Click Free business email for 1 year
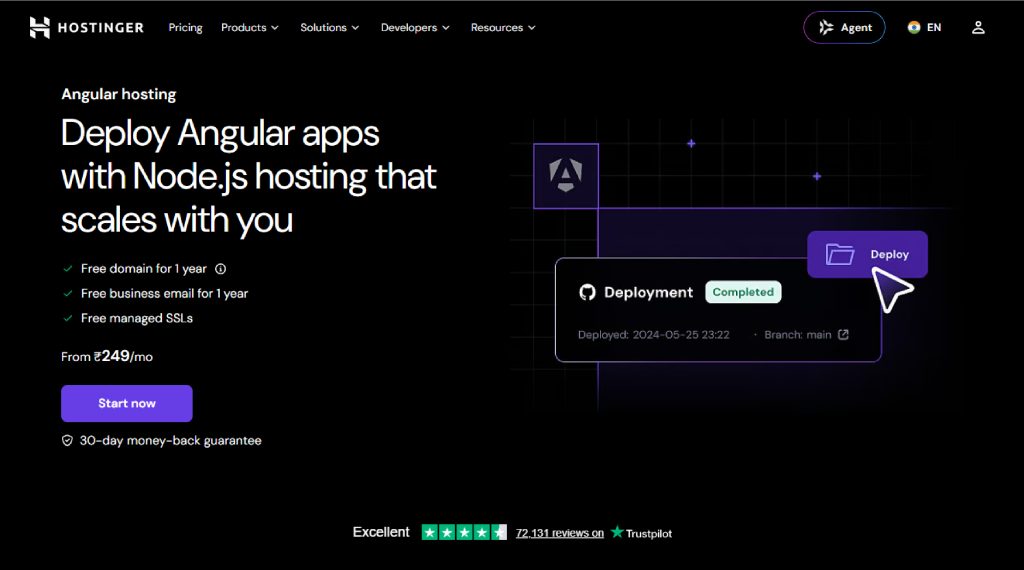Screen dimensions: 1024x570 165,293
